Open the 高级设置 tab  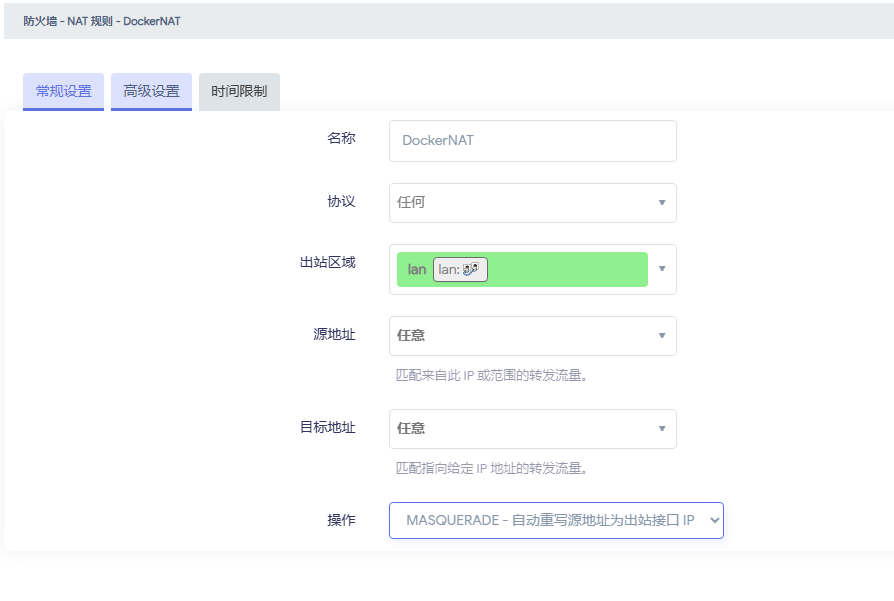click(151, 91)
